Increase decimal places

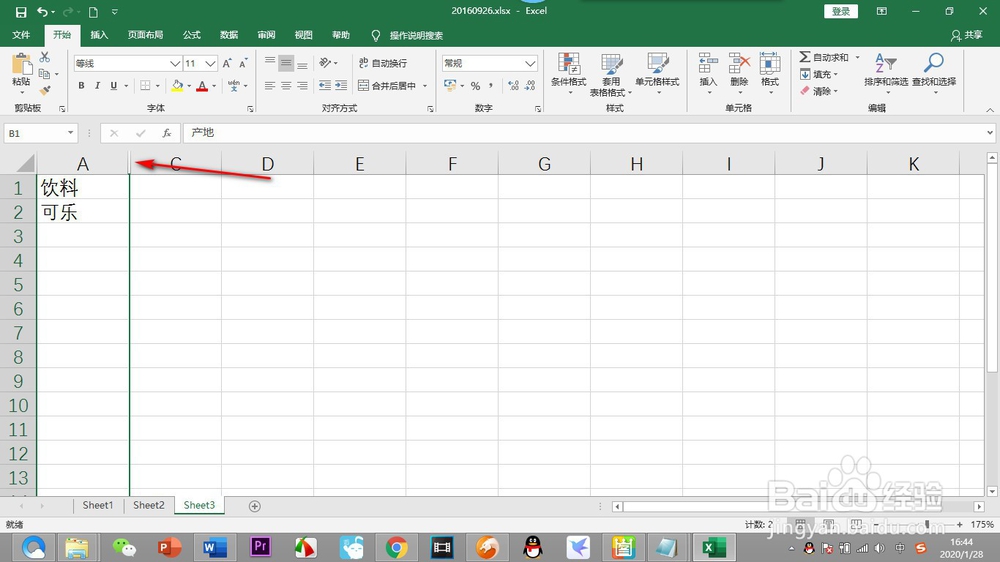[x=513, y=85]
